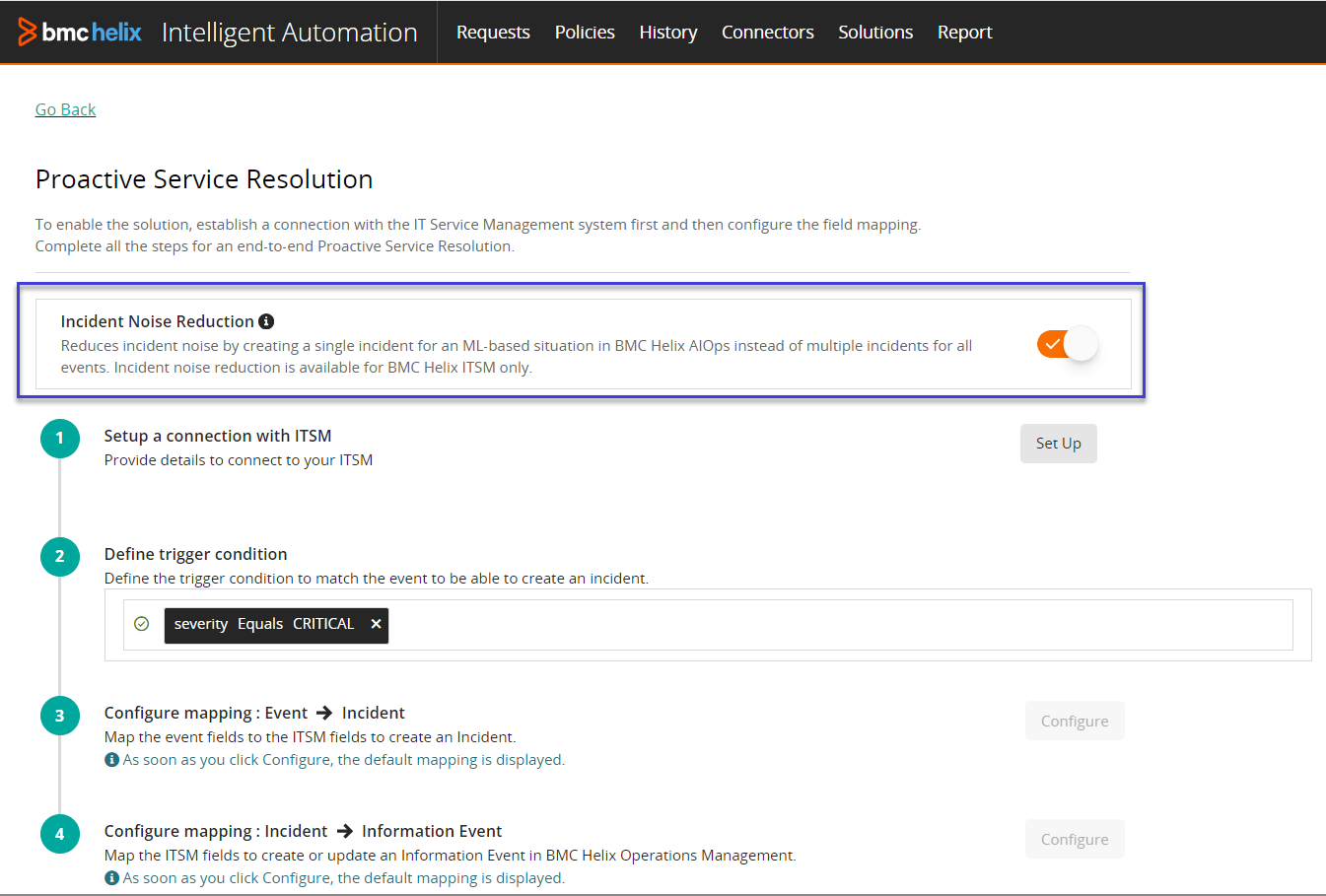1326x896 pixels.
Task: Click inside the trigger condition input field
Action: [x=708, y=625]
